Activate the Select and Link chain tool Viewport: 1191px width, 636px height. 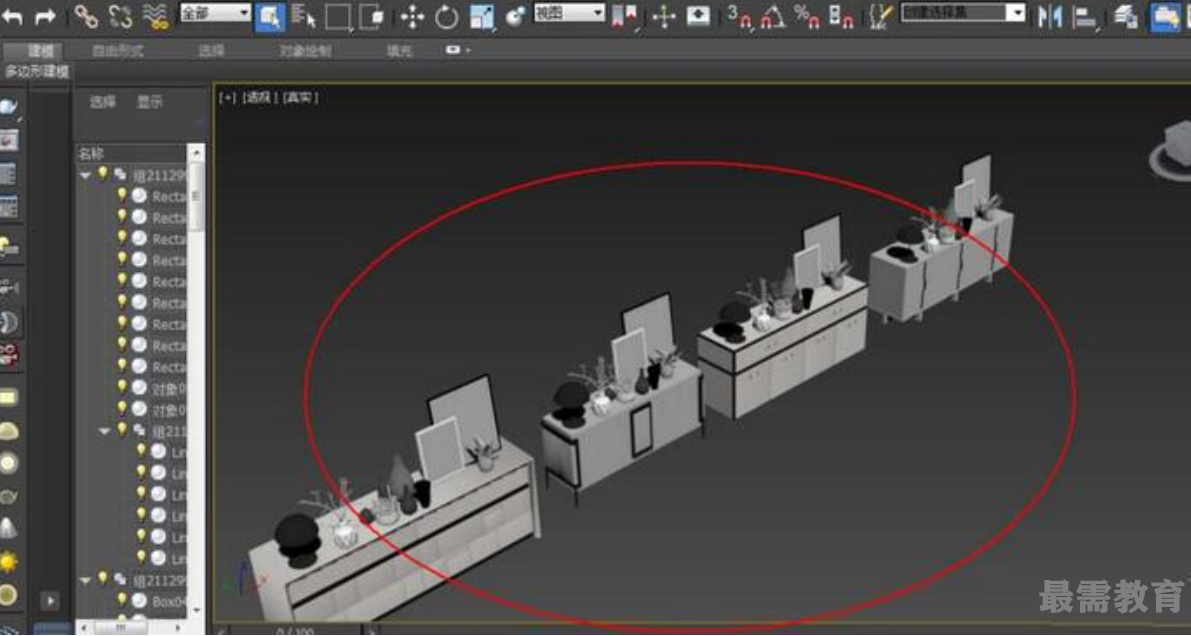pyautogui.click(x=87, y=16)
